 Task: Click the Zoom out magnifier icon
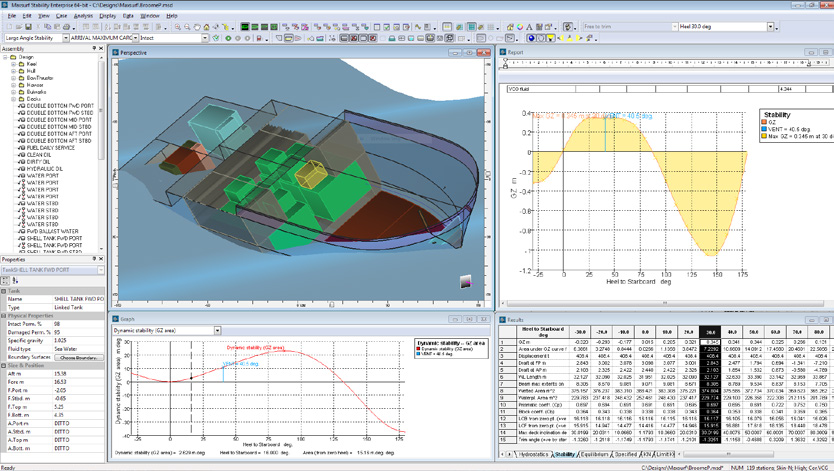click(x=187, y=27)
